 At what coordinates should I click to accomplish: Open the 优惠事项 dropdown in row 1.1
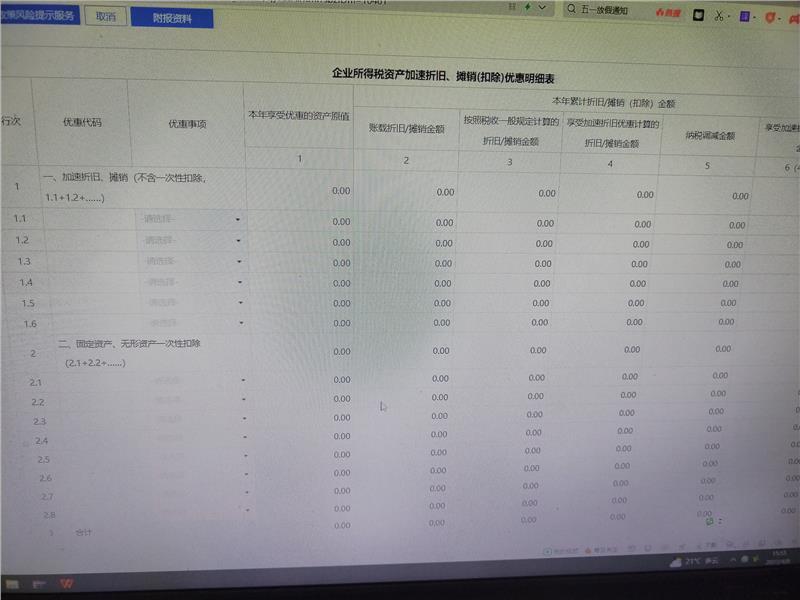[x=190, y=218]
